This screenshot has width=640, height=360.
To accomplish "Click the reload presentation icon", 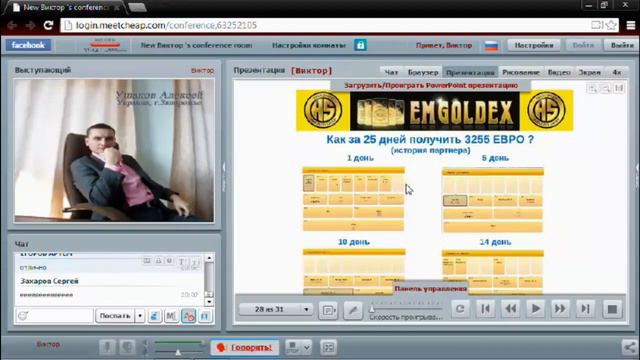I will coord(460,309).
